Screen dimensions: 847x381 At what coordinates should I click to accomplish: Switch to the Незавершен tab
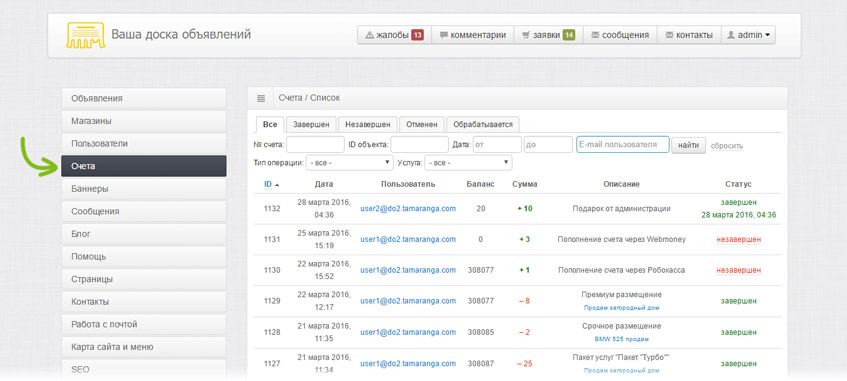pos(368,124)
